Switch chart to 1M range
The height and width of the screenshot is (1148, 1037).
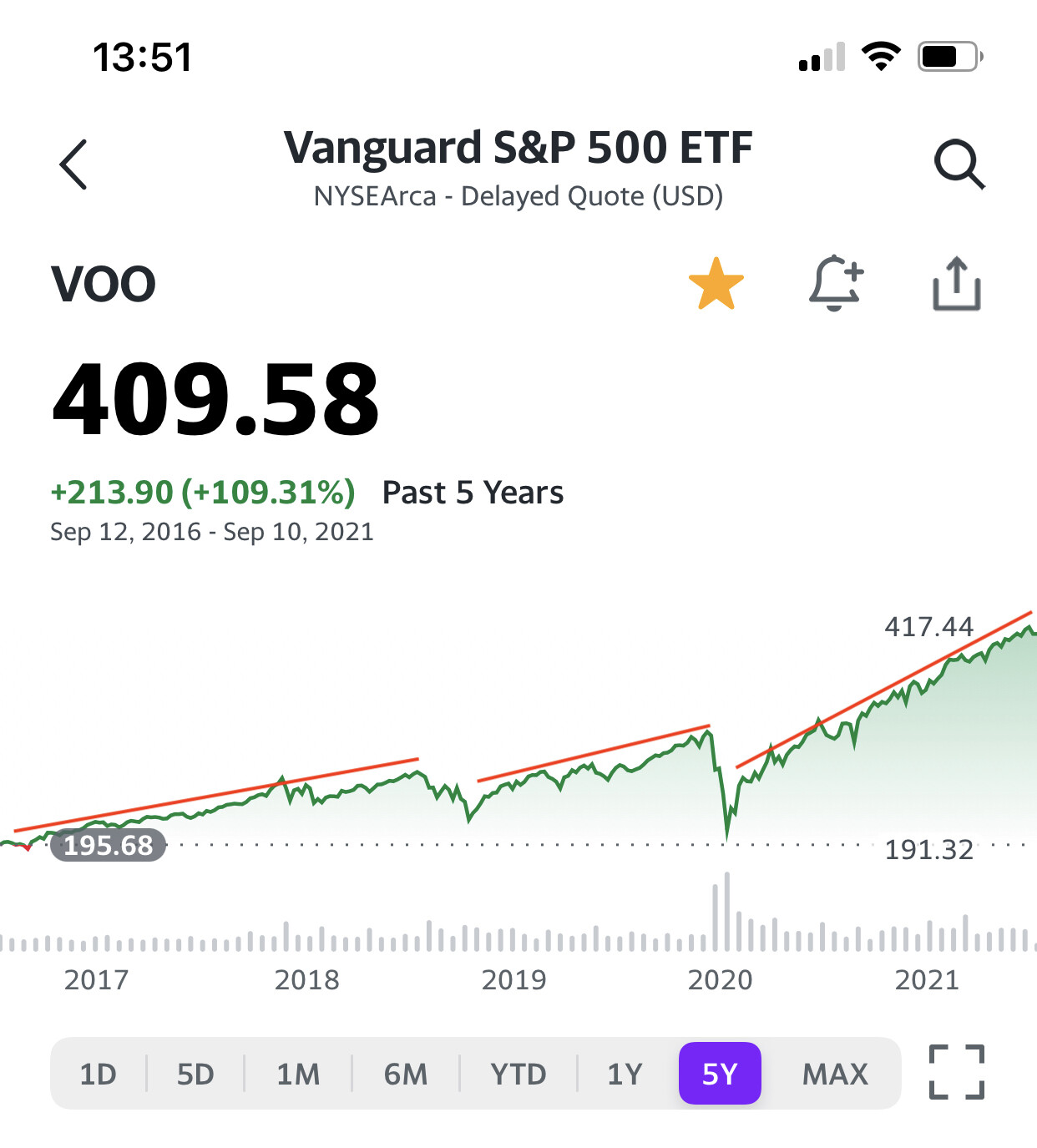298,1074
